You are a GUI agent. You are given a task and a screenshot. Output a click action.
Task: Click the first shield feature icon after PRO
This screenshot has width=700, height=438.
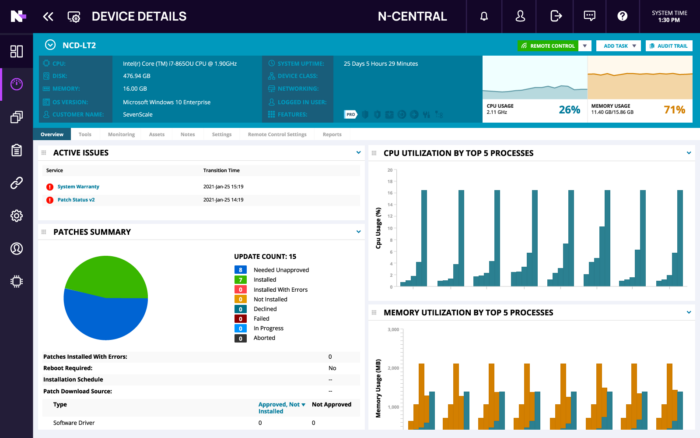pos(365,115)
